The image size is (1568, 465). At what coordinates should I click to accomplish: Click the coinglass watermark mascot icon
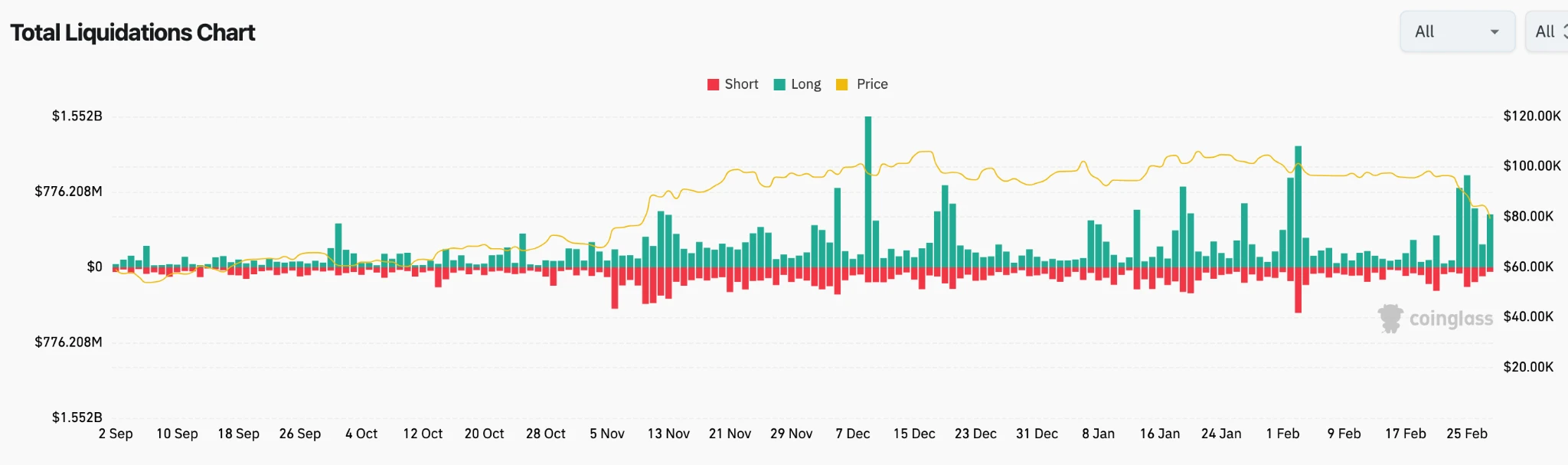[x=1390, y=318]
